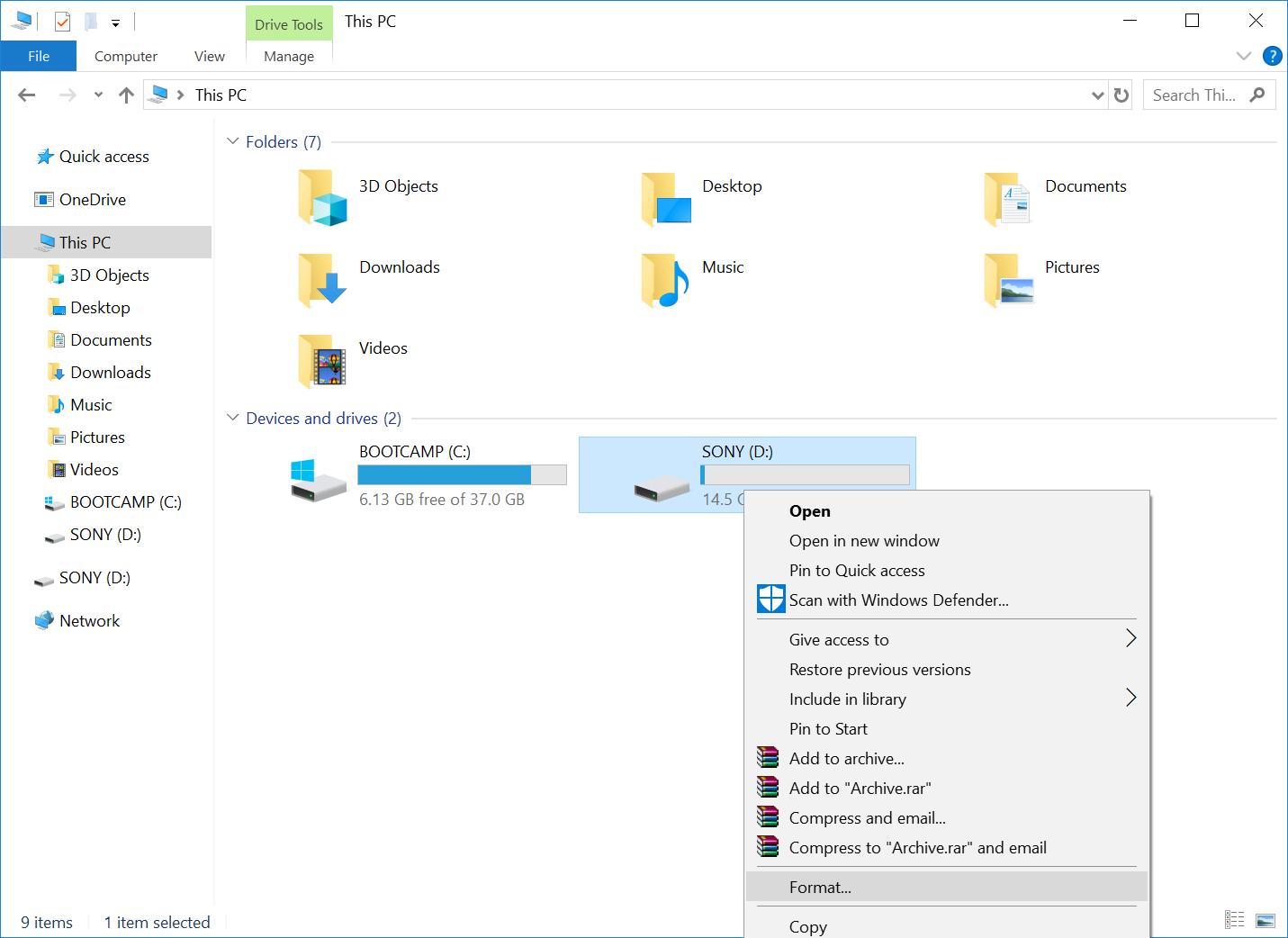Open the address bar history dropdown

pos(1097,95)
